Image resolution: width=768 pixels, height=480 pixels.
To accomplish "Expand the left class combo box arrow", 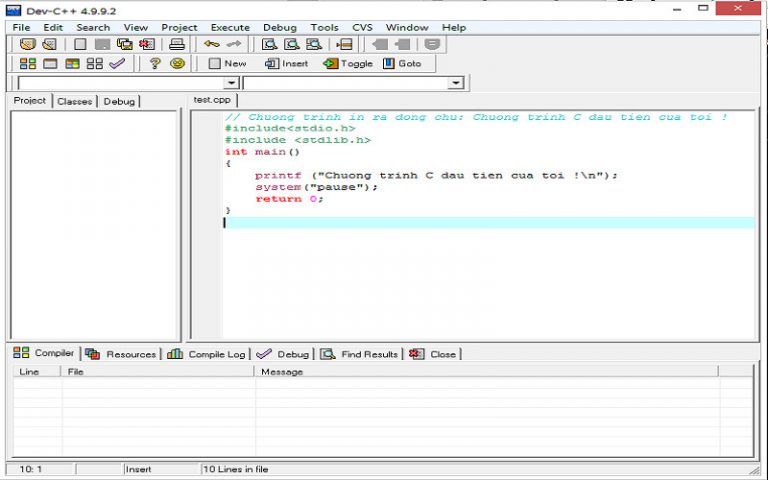I will [232, 83].
